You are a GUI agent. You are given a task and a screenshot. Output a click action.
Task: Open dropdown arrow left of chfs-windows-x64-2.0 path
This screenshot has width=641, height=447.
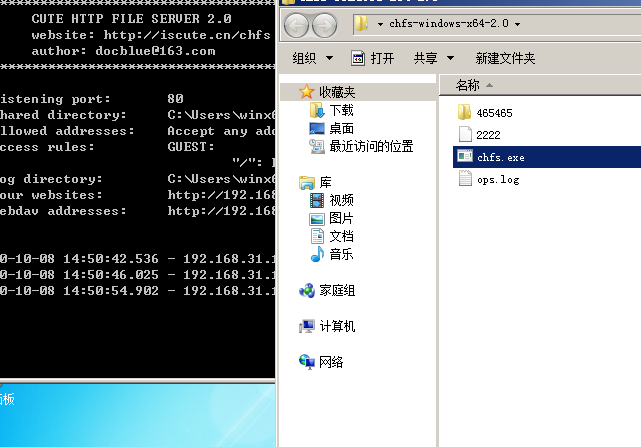click(380, 24)
